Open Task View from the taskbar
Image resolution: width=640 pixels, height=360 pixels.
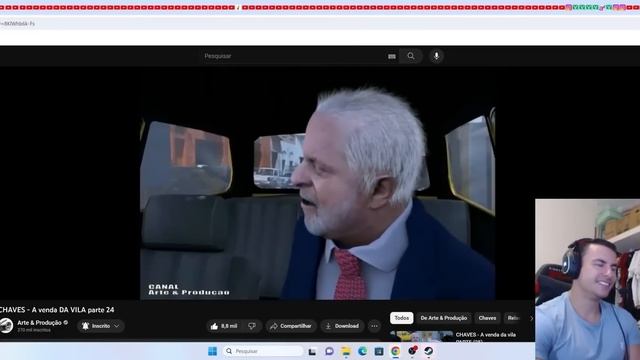312,351
